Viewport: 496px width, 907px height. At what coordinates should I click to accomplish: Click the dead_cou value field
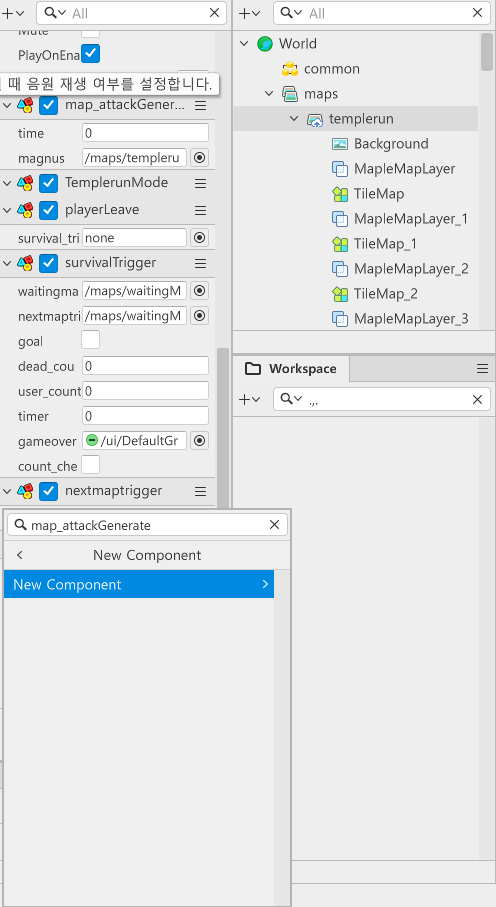point(145,366)
